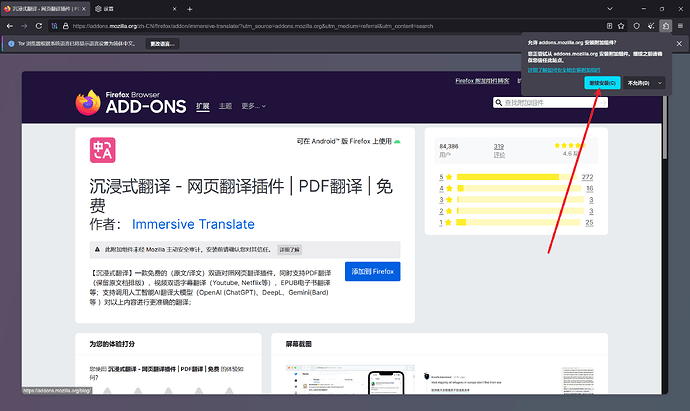This screenshot has width=690, height=411.
Task: Go forward with the browser forward arrow
Action: pyautogui.click(x=24, y=26)
